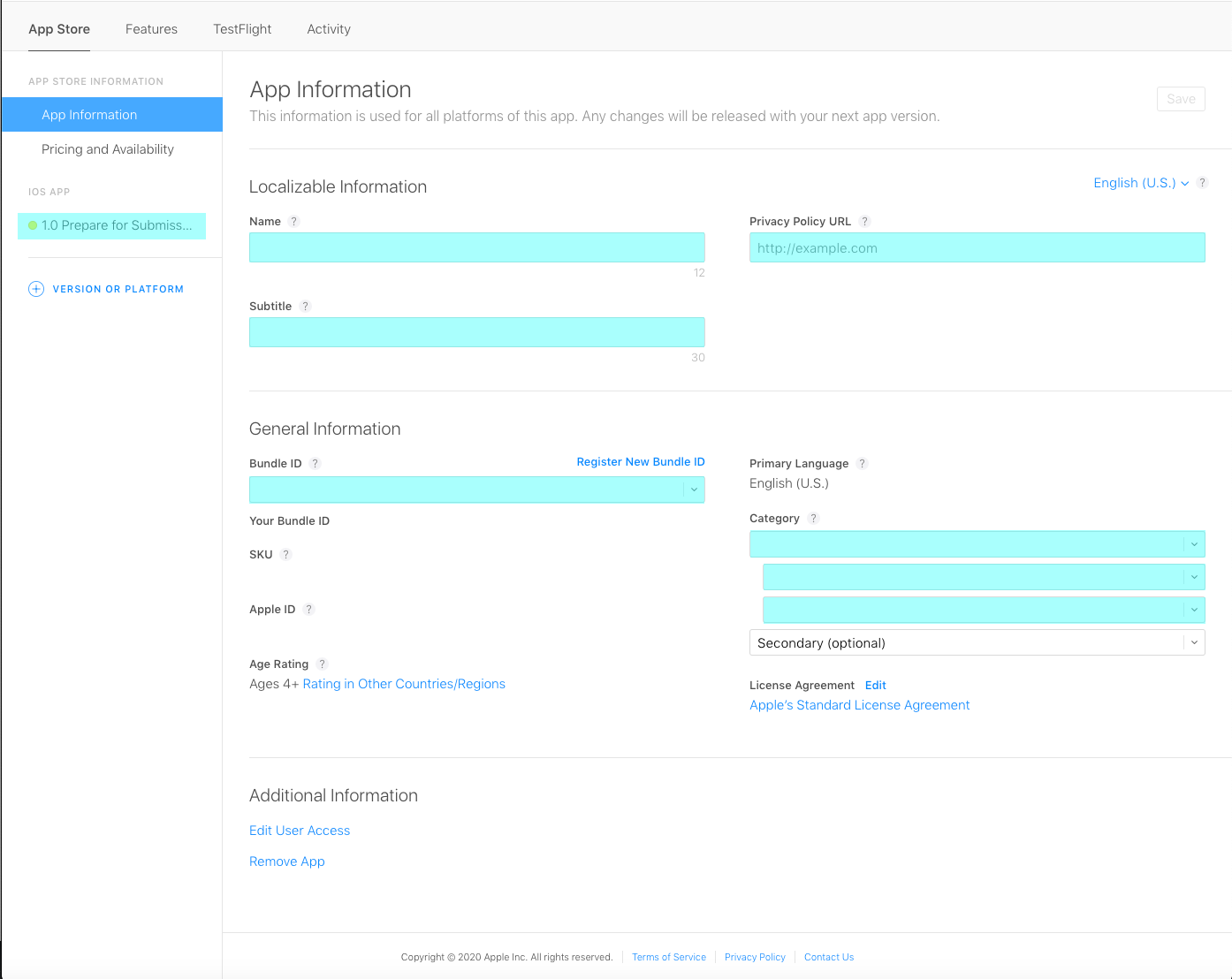Click the Category help question mark
This screenshot has width=1232, height=979.
[813, 519]
